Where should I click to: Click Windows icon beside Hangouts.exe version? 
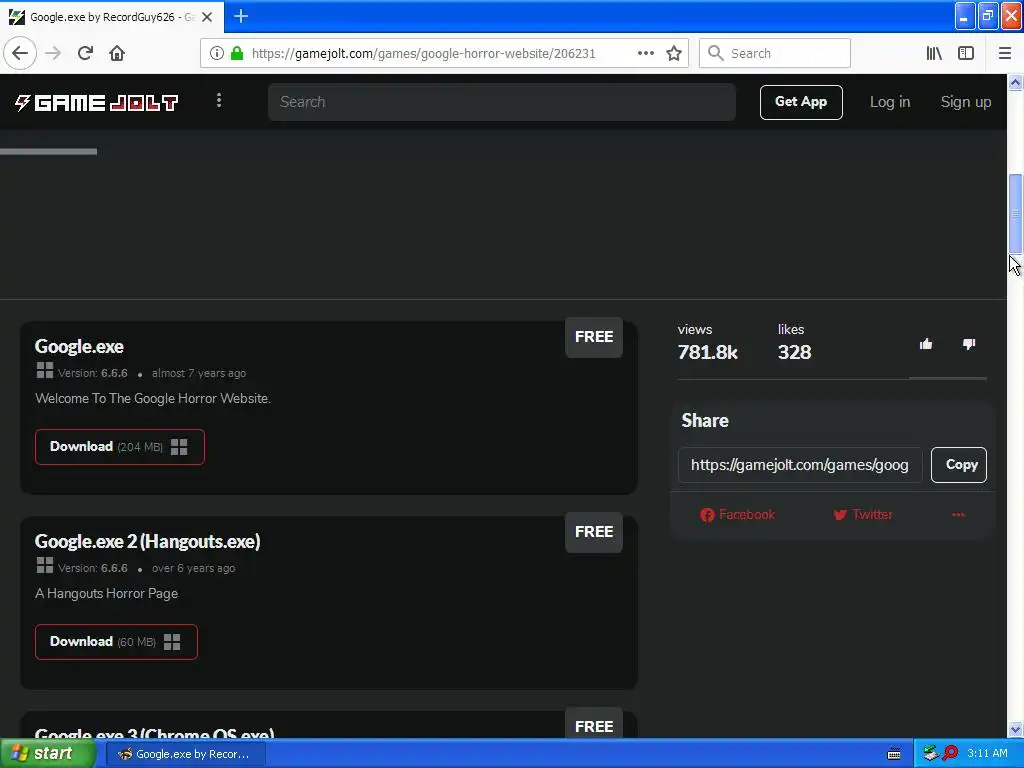coord(44,566)
